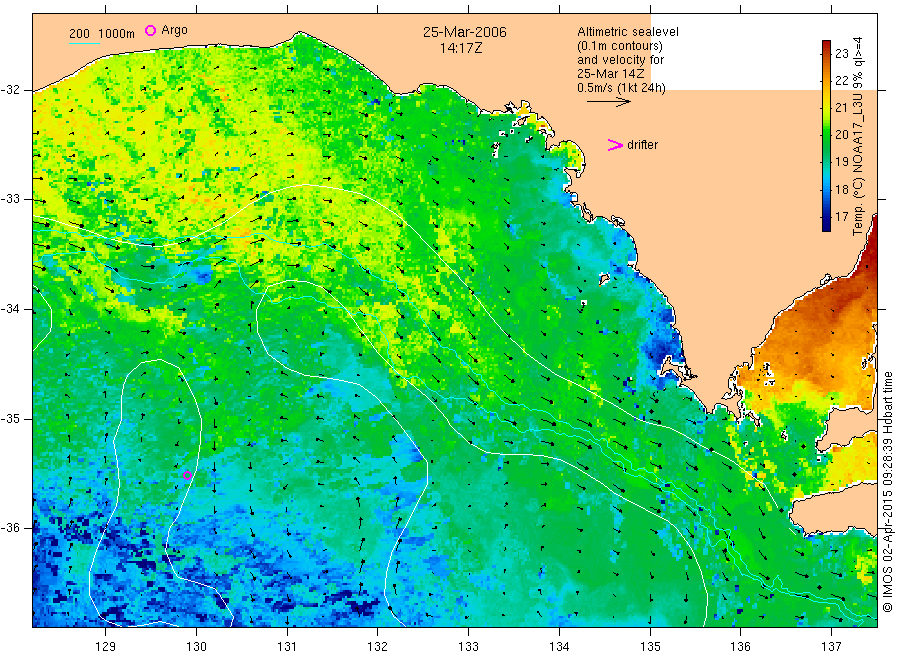The height and width of the screenshot is (660, 900).
Task: Click colorbar value 18
Action: [x=841, y=189]
